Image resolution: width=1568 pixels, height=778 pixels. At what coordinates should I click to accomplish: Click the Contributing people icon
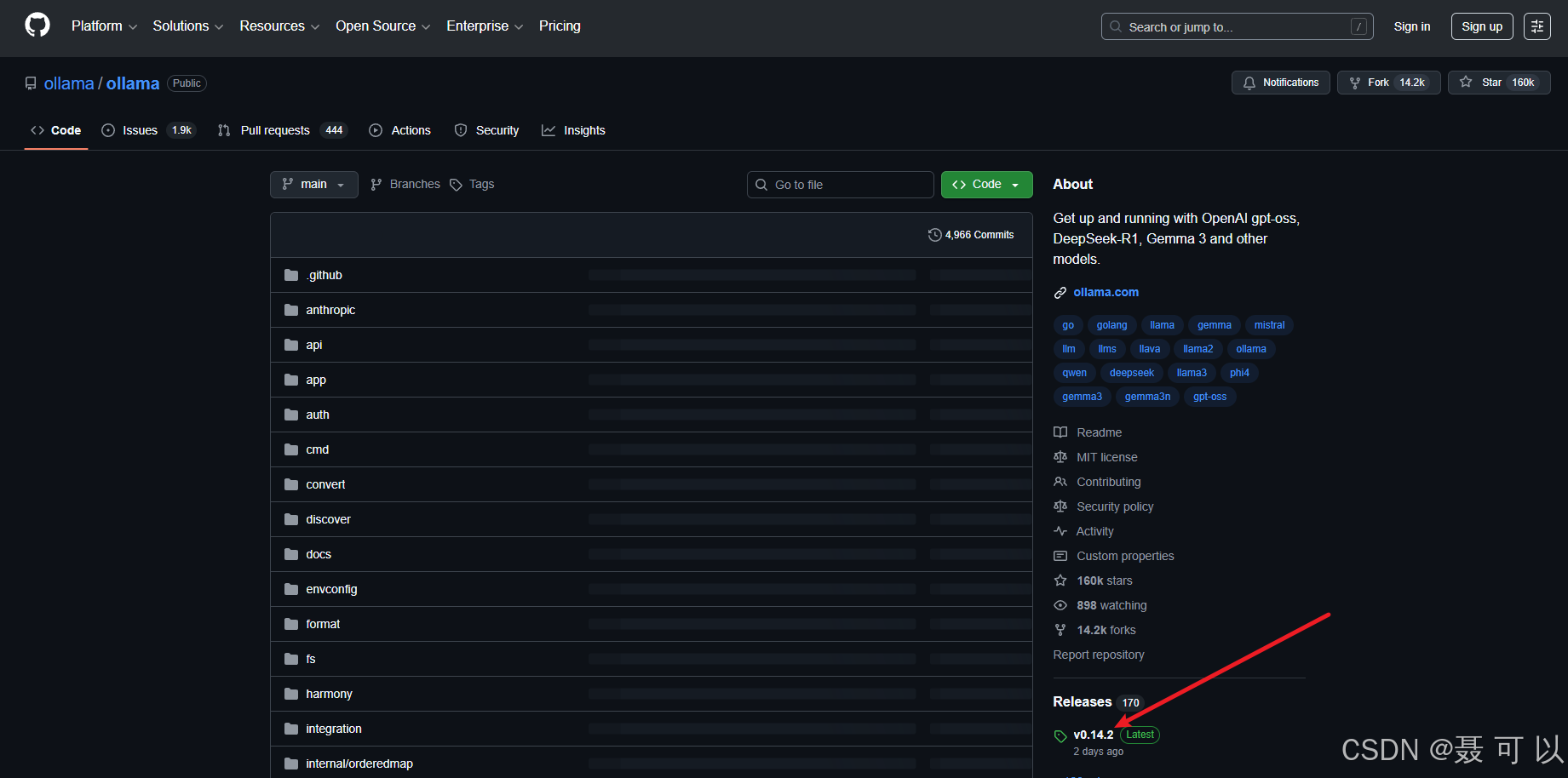tap(1060, 482)
